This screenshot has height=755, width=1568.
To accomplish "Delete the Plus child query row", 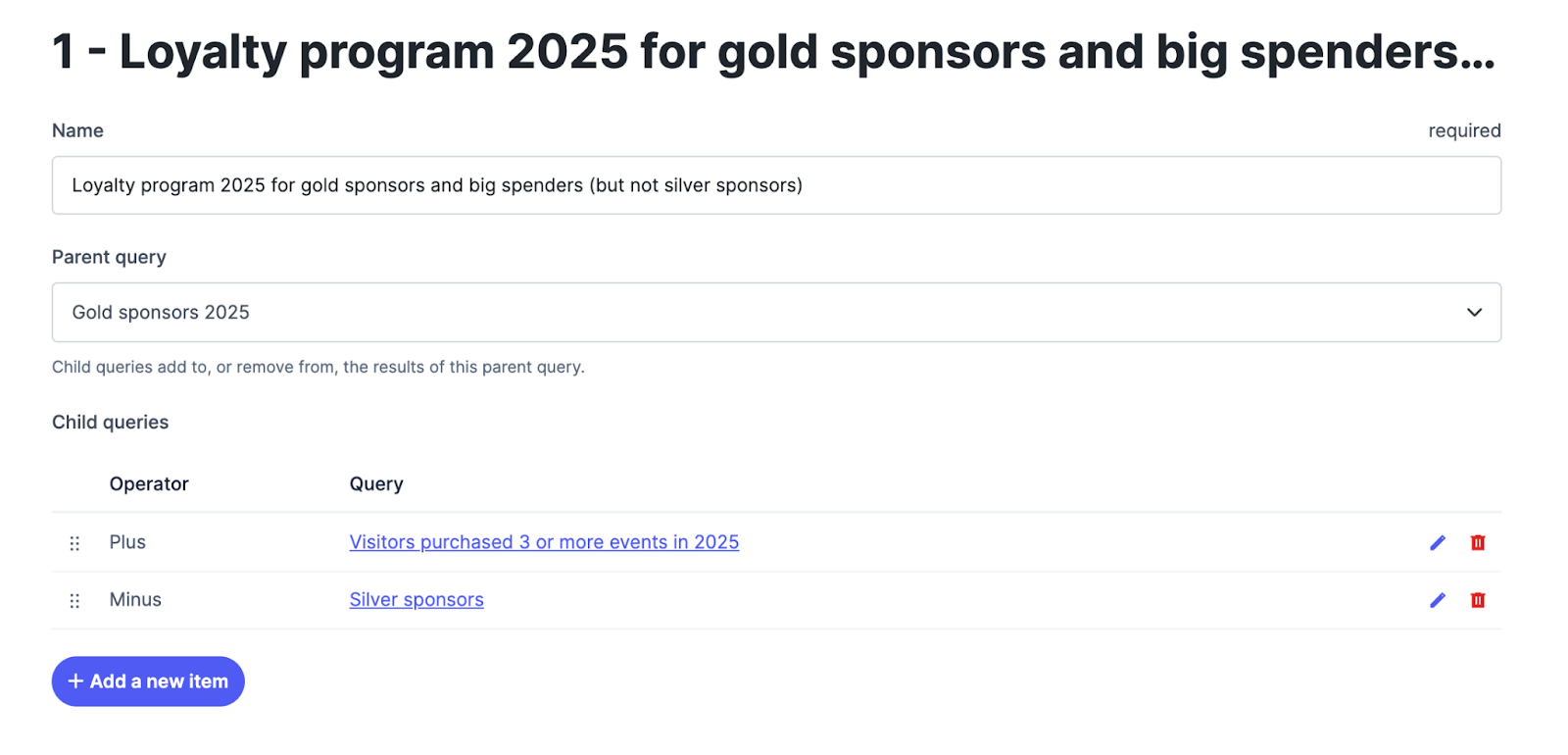I will pyautogui.click(x=1478, y=542).
